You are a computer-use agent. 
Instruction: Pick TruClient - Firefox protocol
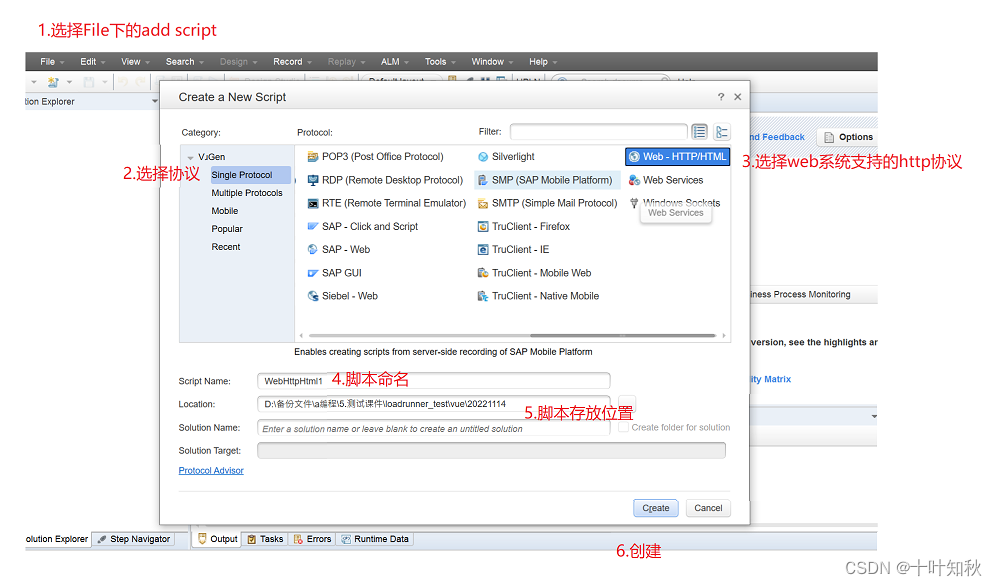(523, 226)
